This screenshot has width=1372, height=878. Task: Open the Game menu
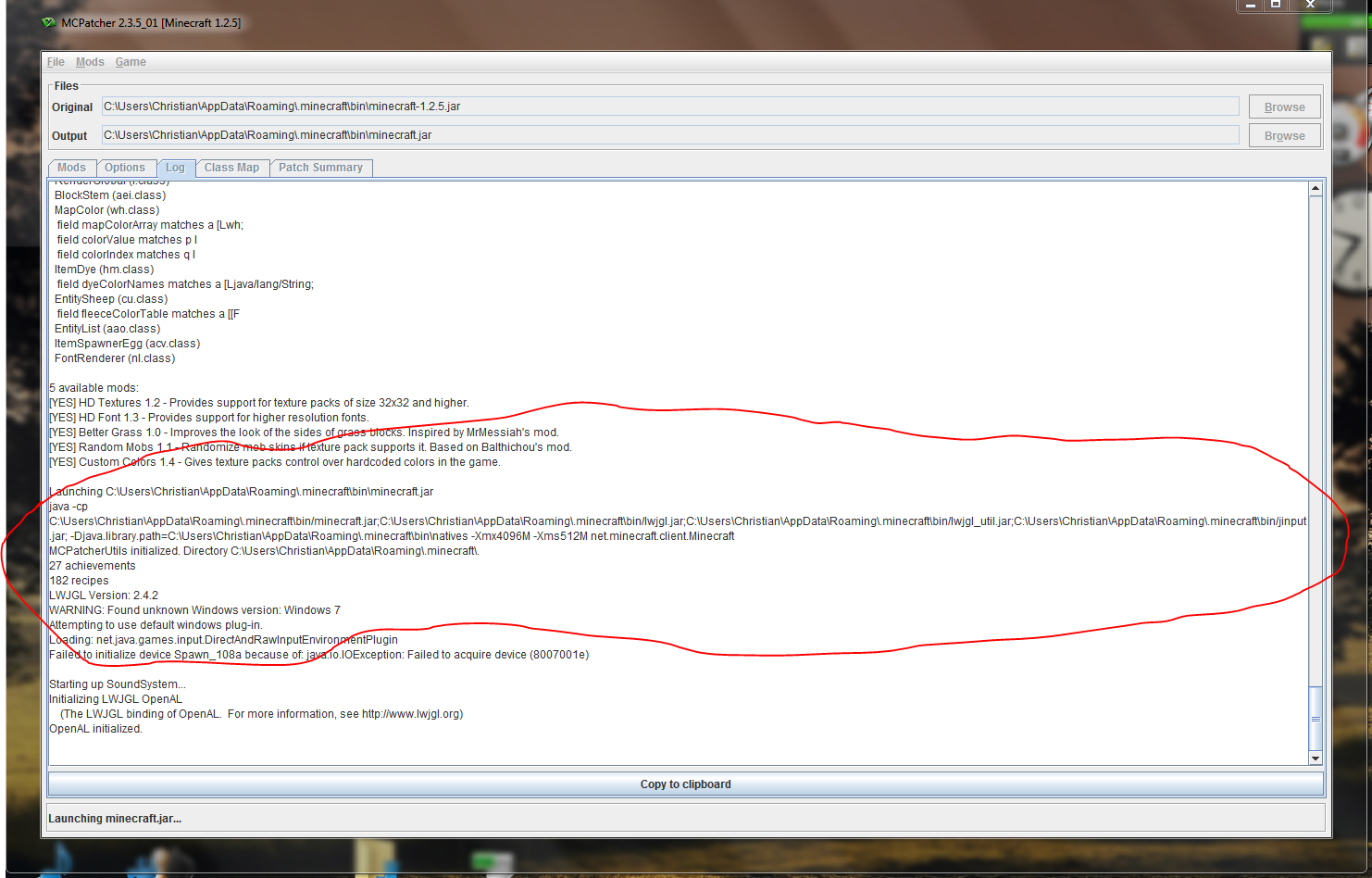pyautogui.click(x=131, y=62)
